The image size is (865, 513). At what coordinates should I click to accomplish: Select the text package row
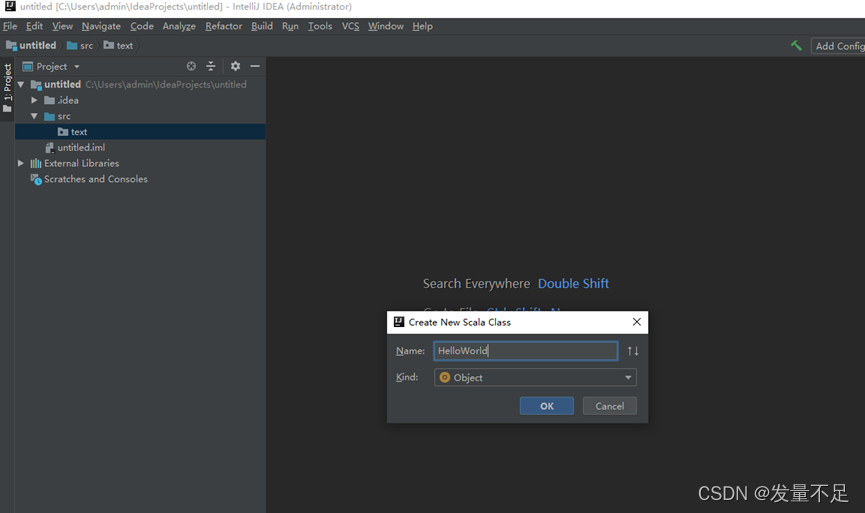pos(140,132)
